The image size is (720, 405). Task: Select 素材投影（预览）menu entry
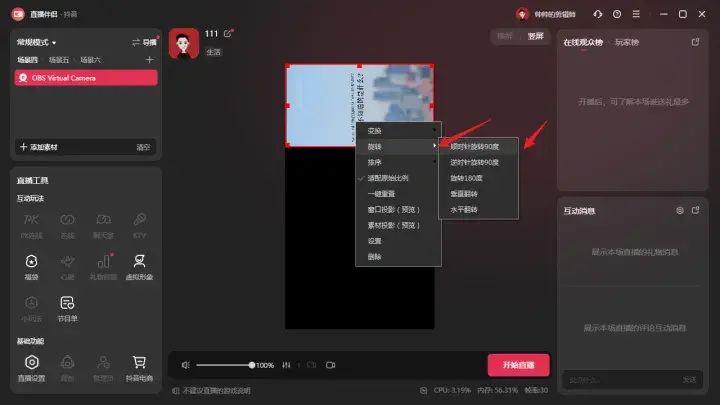click(x=399, y=225)
